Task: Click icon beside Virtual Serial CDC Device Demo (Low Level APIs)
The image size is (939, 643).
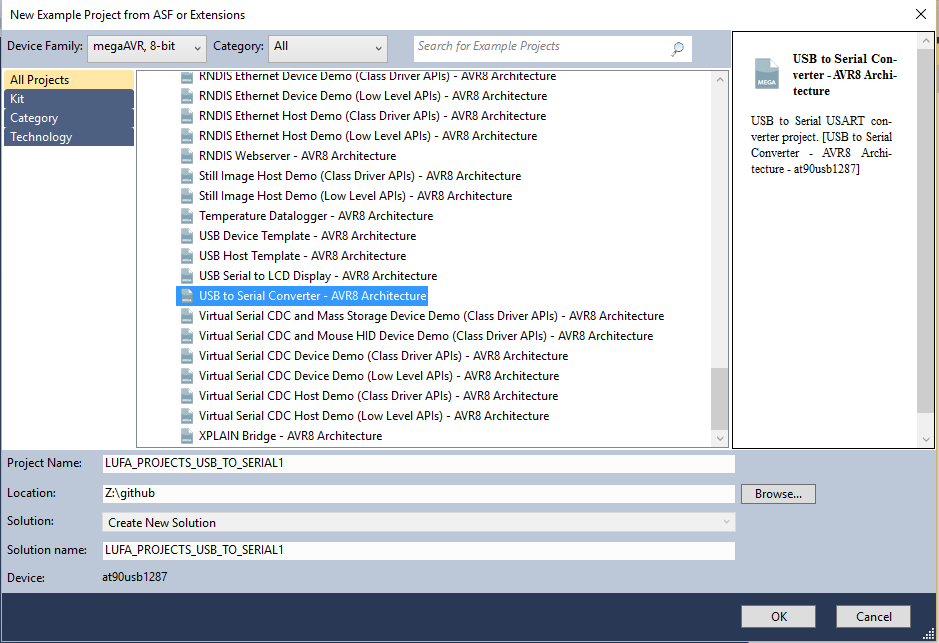Action: tap(187, 376)
